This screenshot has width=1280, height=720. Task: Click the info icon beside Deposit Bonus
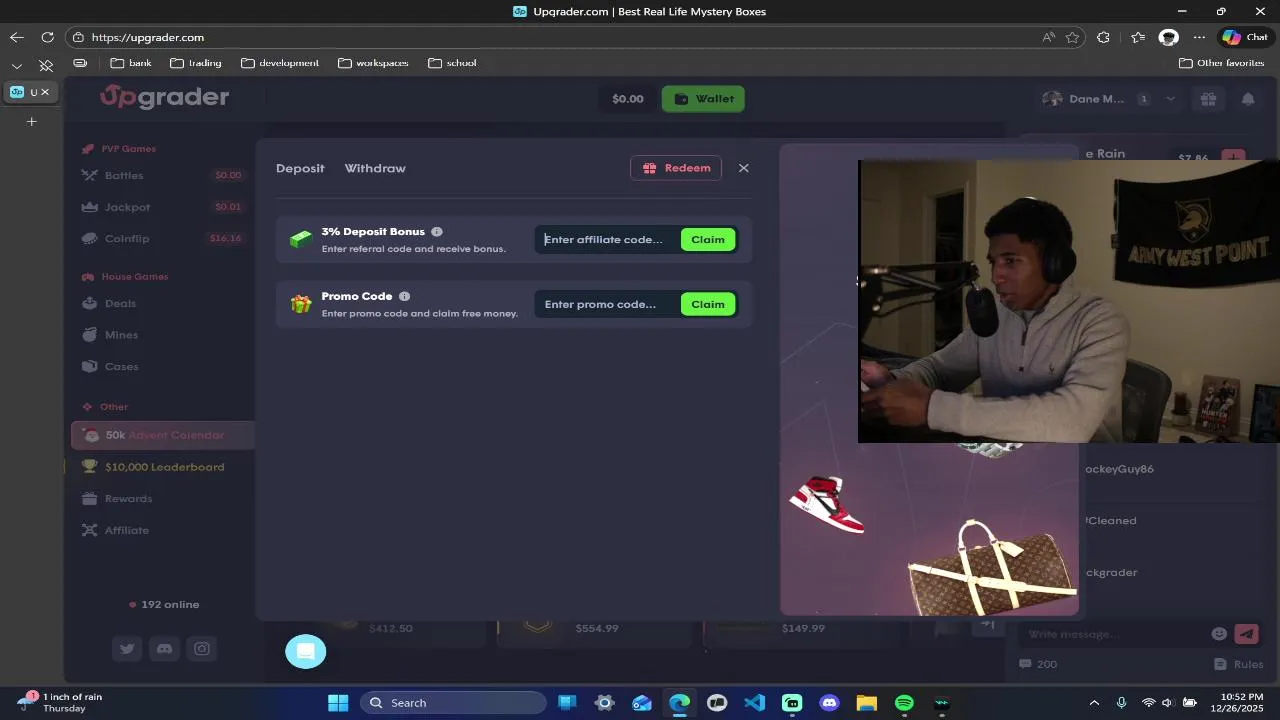pyautogui.click(x=437, y=232)
